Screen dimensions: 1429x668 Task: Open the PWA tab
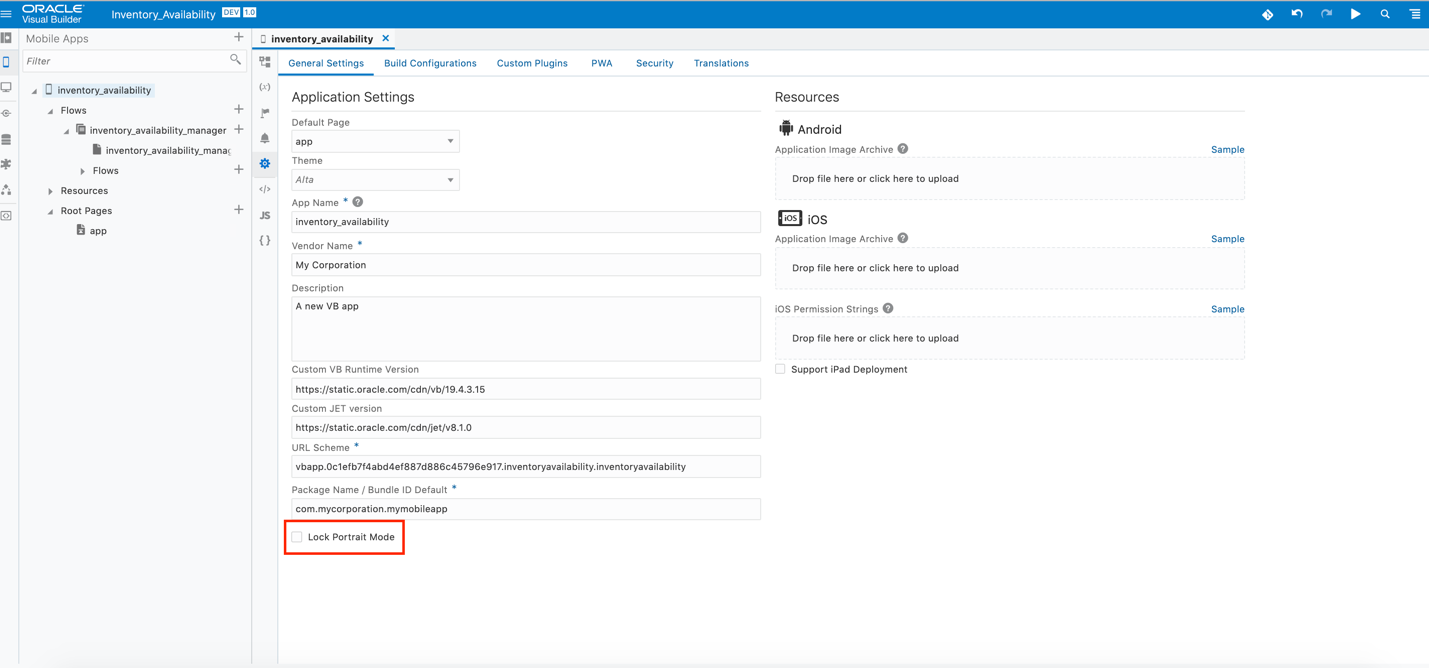pyautogui.click(x=602, y=63)
